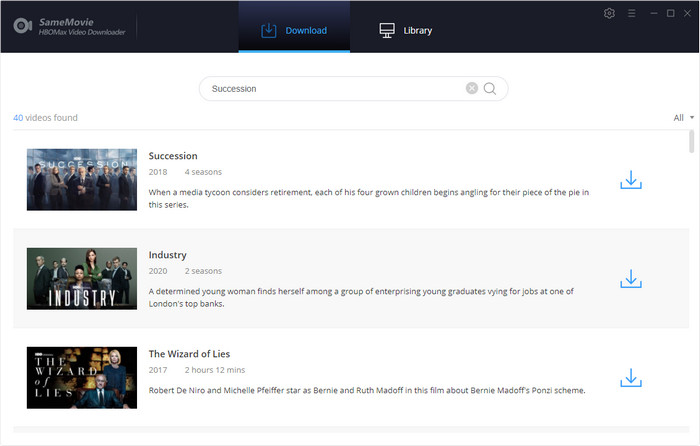700x446 pixels.
Task: Click the '4 seasons' label for Succession
Action: 203,172
